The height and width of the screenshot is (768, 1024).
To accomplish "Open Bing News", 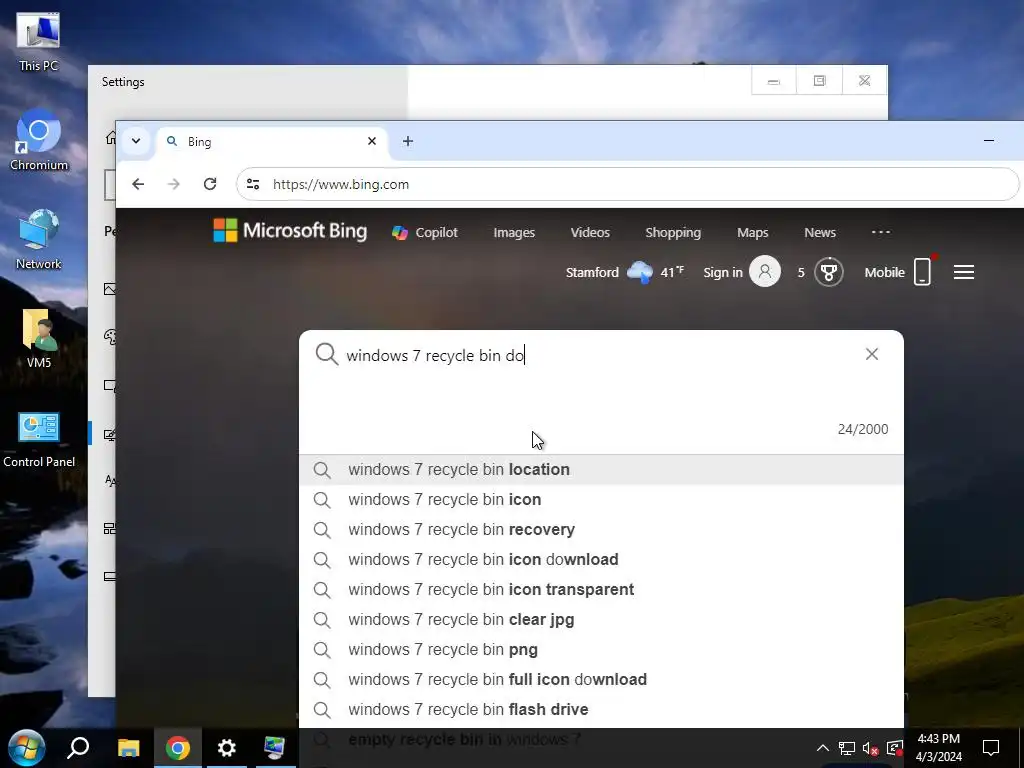I will click(x=820, y=232).
